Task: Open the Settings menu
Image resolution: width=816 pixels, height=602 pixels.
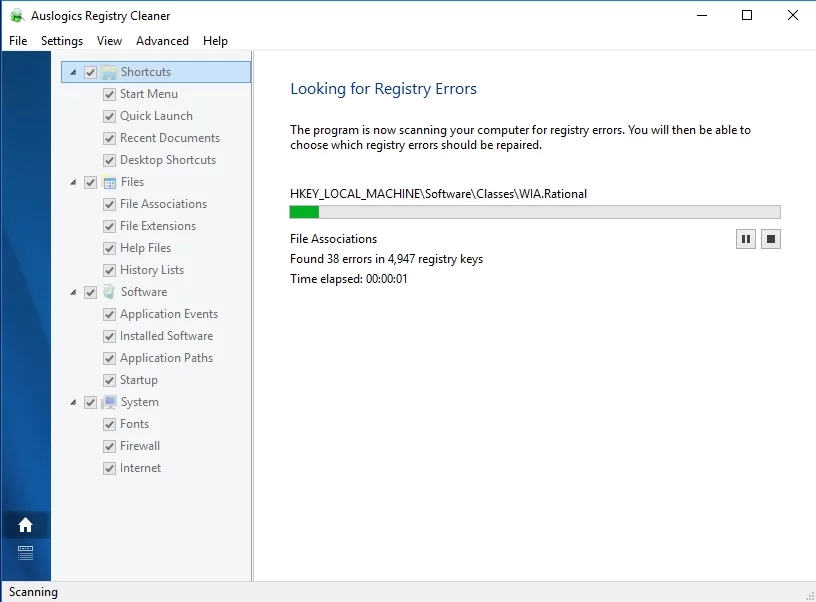Action: (x=62, y=41)
